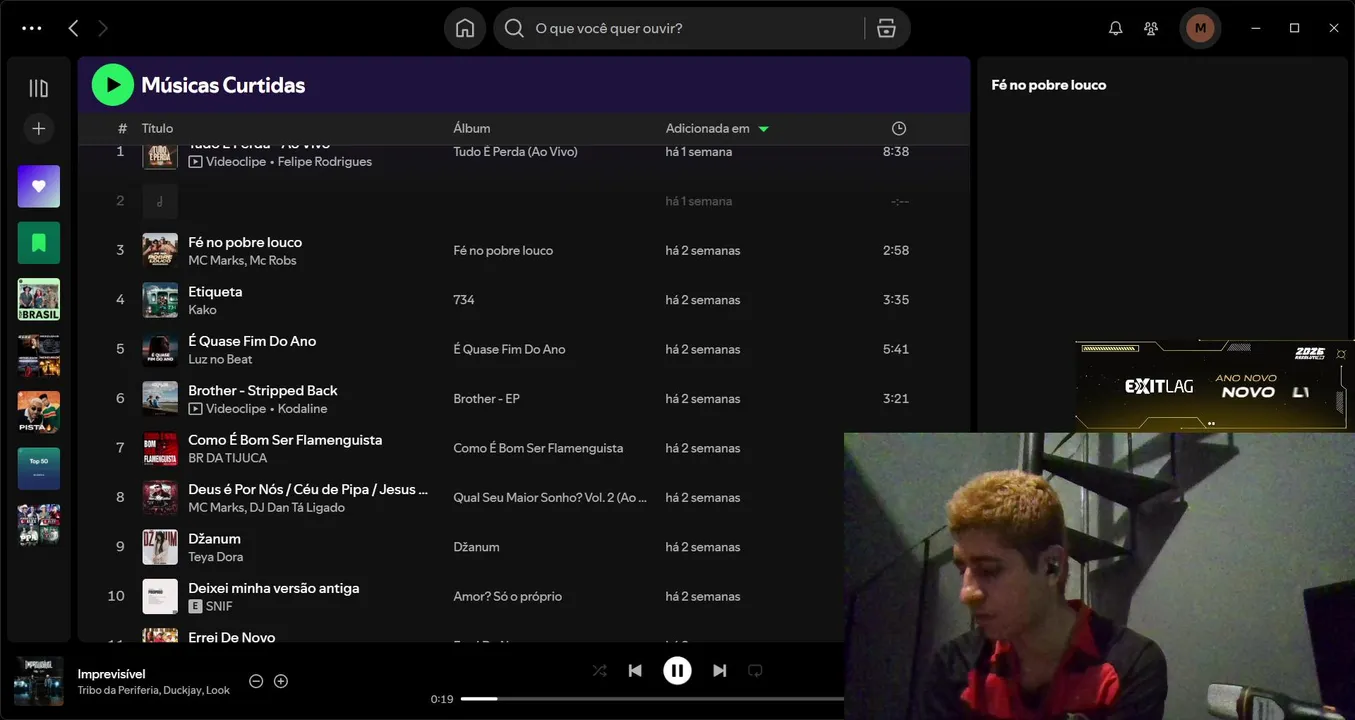The width and height of the screenshot is (1355, 720).
Task: Hide Imprevisível with the minus circle icon
Action: (256, 681)
